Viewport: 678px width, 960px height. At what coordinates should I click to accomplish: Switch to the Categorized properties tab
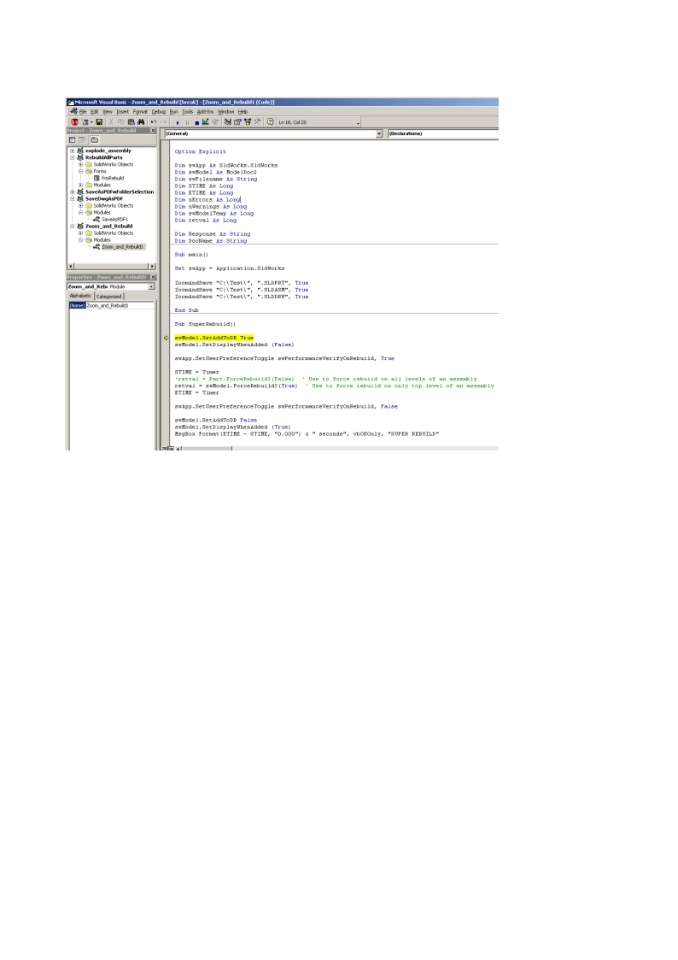108,296
